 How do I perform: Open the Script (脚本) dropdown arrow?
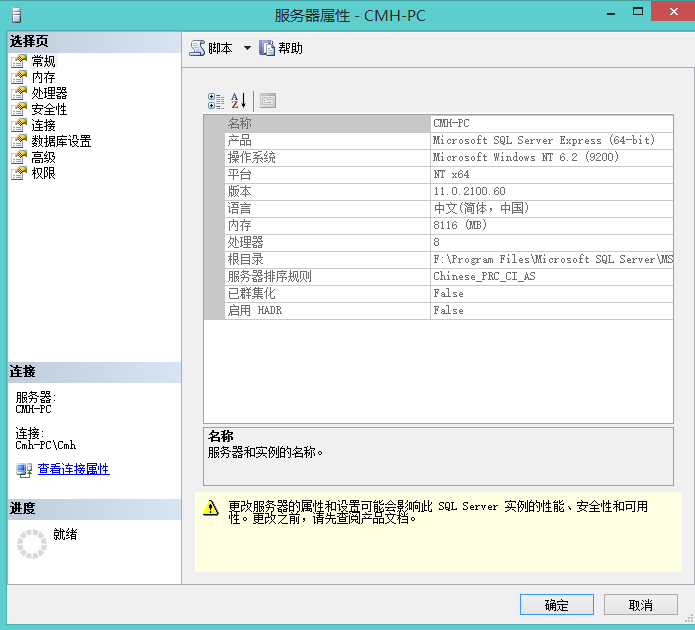point(247,48)
